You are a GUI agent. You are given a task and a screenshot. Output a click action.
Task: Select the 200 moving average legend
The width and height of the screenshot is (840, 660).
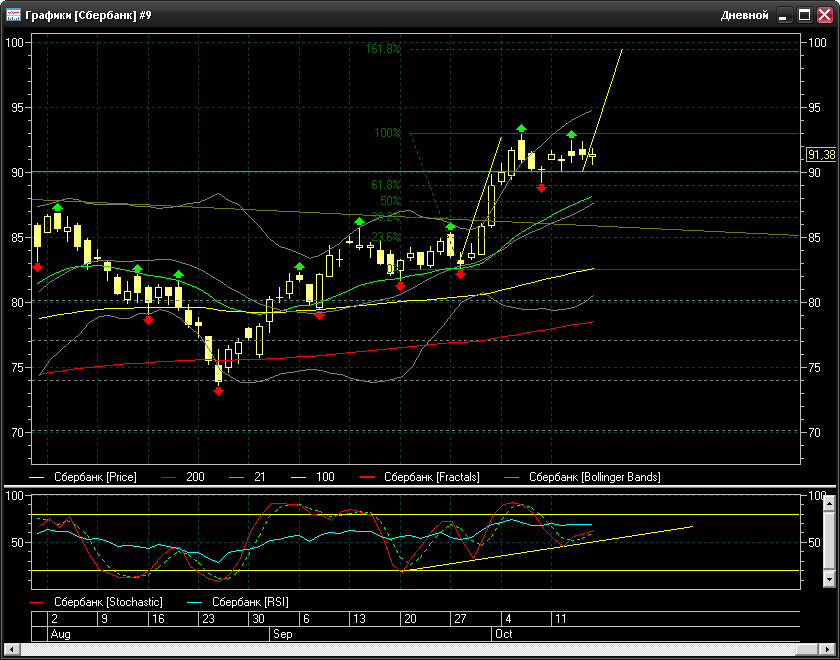click(195, 477)
